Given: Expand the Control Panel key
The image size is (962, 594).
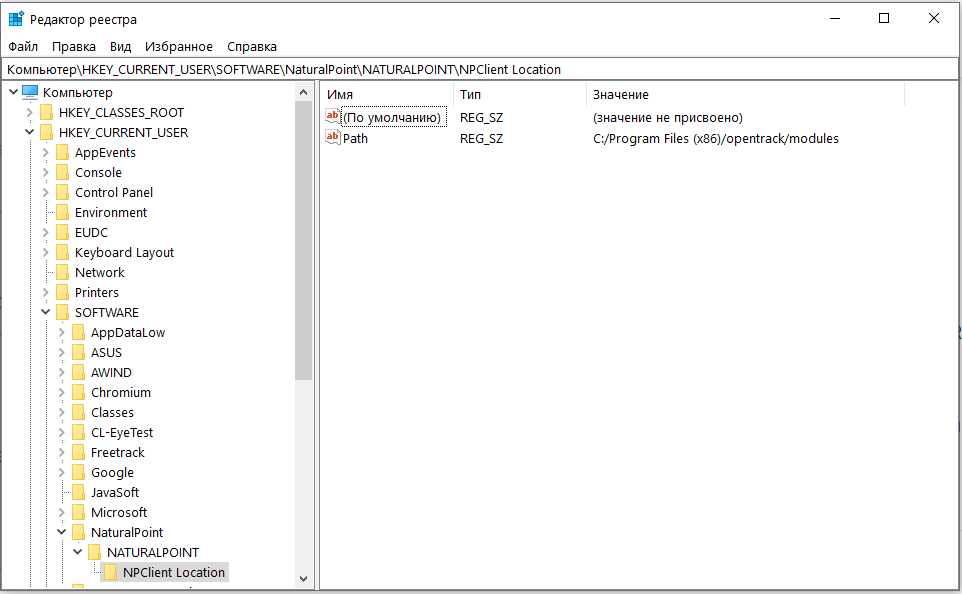Looking at the screenshot, I should (45, 193).
